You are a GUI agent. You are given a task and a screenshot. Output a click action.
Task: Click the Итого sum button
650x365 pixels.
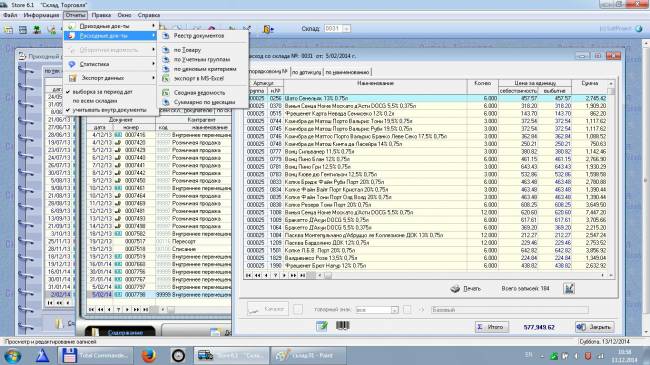click(x=491, y=327)
